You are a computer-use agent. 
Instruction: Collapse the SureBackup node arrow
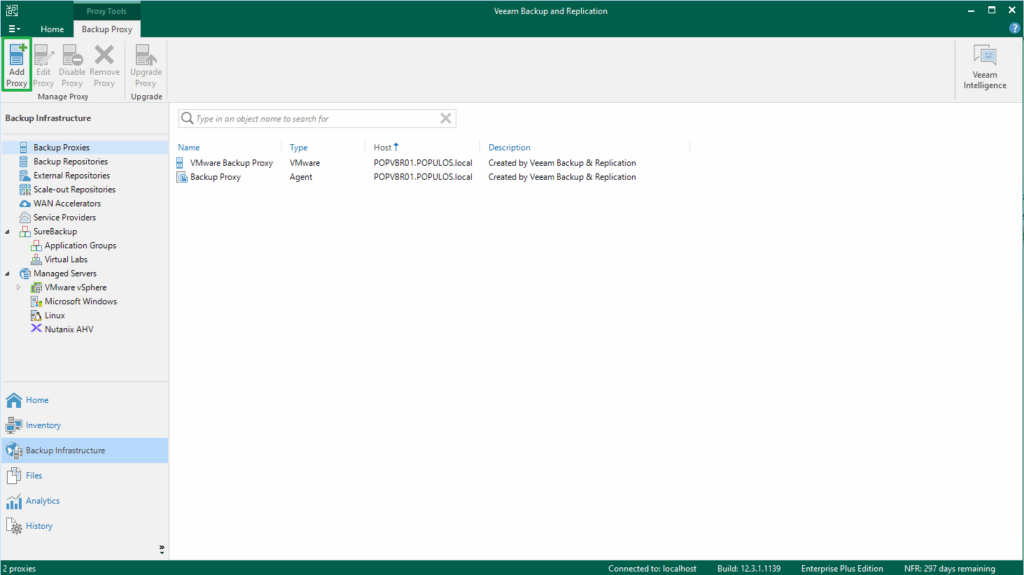tap(8, 231)
